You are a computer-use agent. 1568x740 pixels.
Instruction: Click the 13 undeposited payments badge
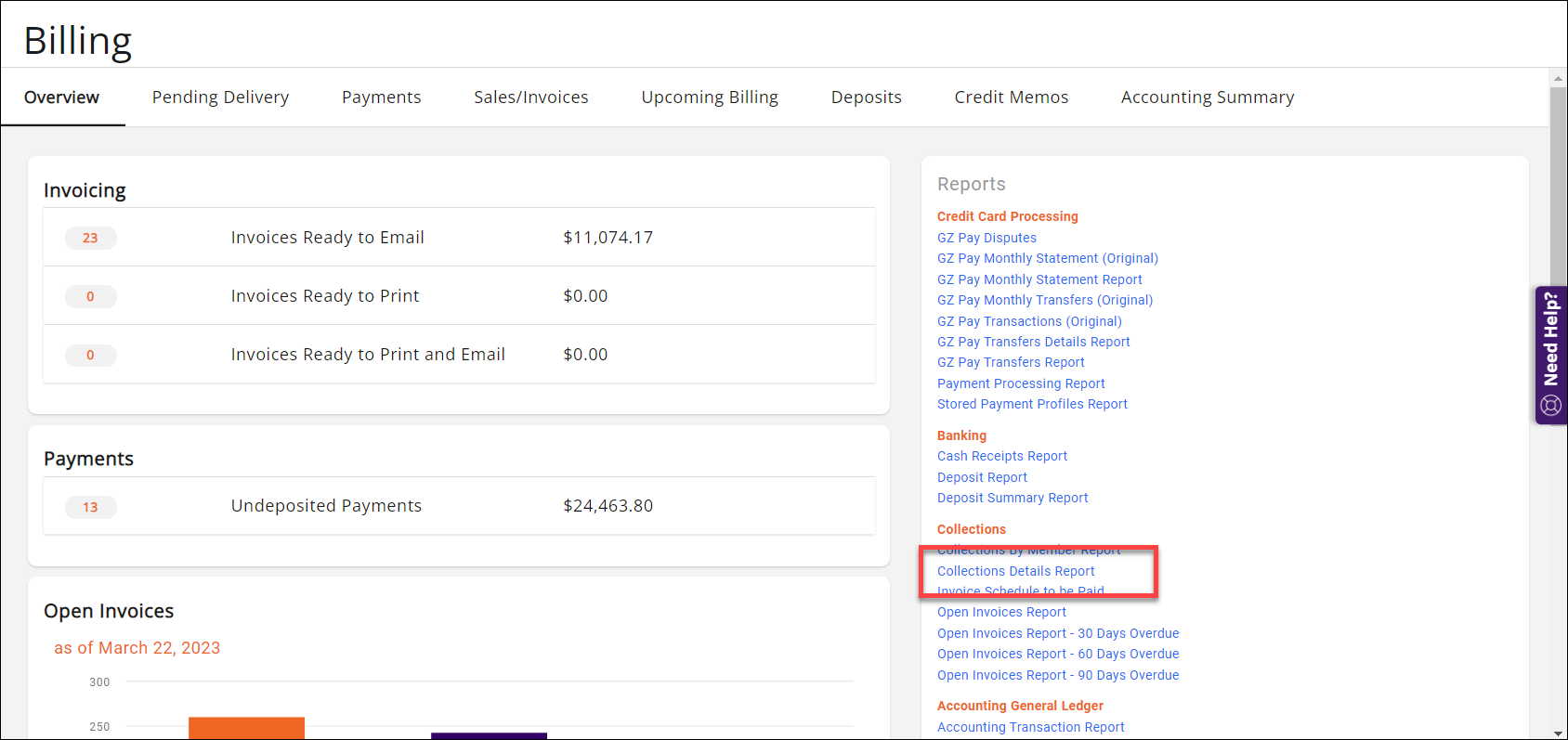click(x=90, y=508)
